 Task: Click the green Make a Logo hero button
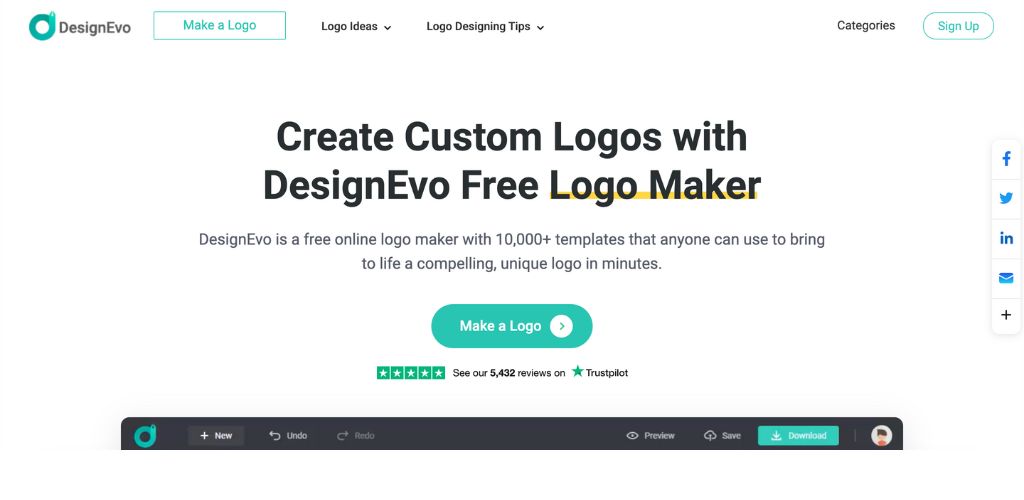pyautogui.click(x=511, y=326)
